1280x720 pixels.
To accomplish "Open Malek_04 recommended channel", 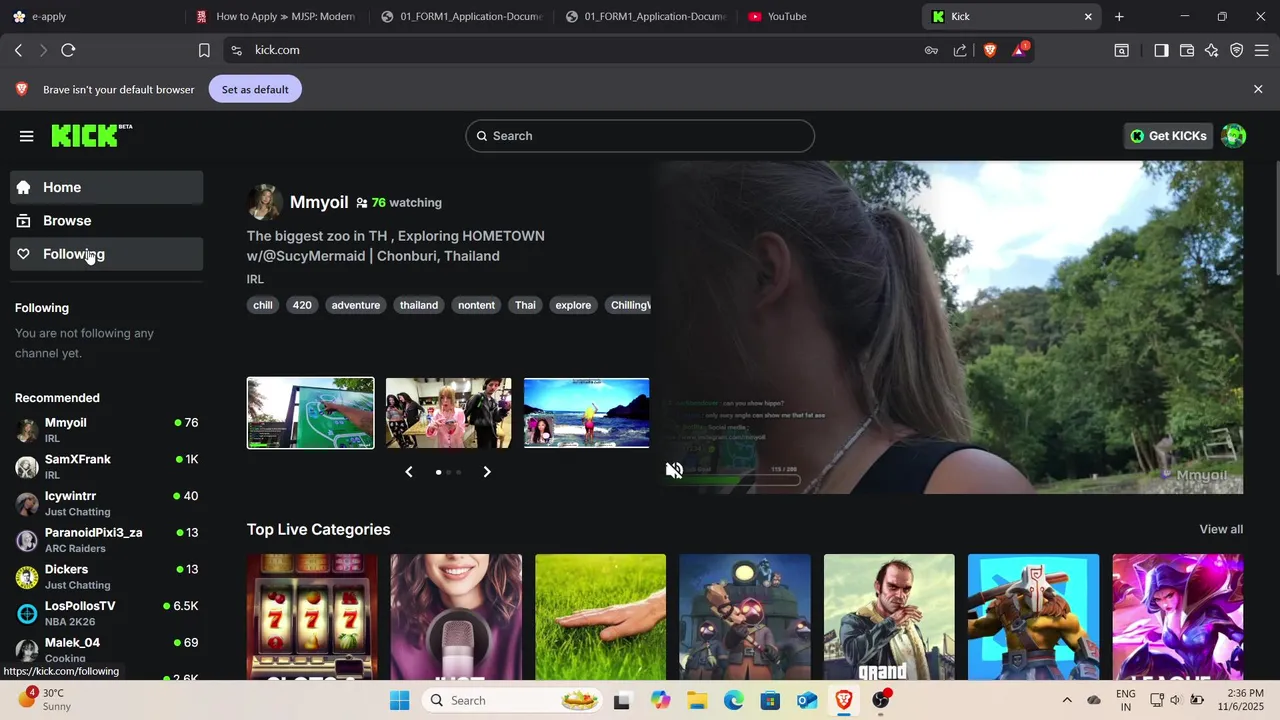I will click(x=107, y=650).
